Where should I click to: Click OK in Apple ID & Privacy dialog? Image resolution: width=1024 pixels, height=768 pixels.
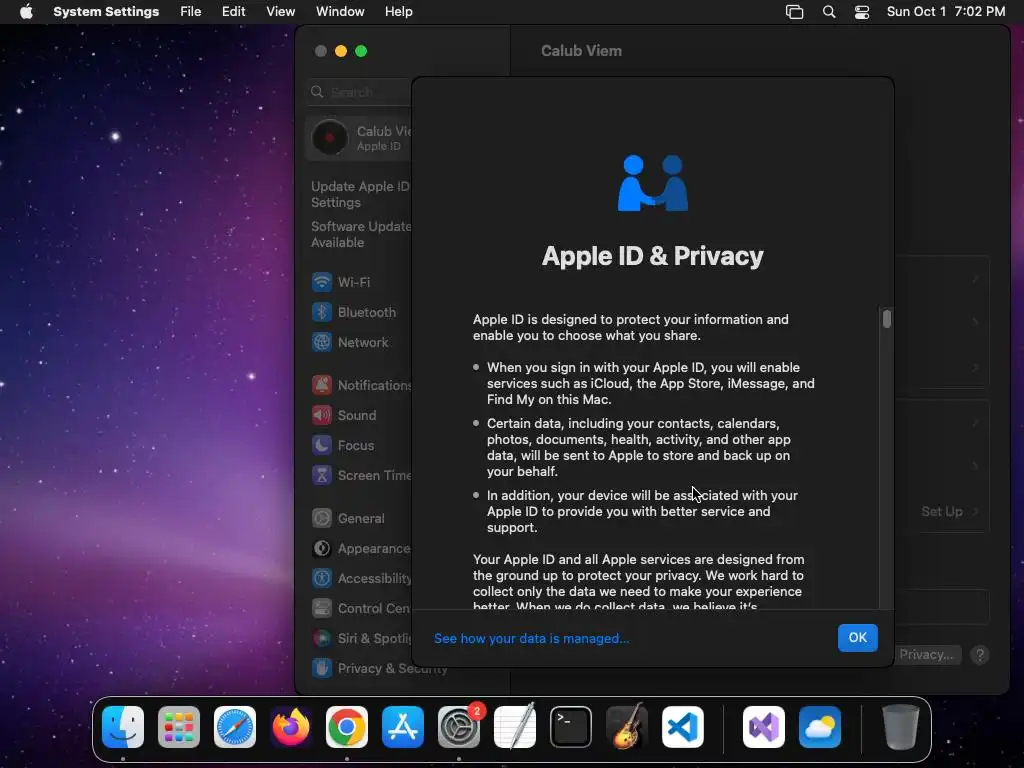[x=857, y=637]
